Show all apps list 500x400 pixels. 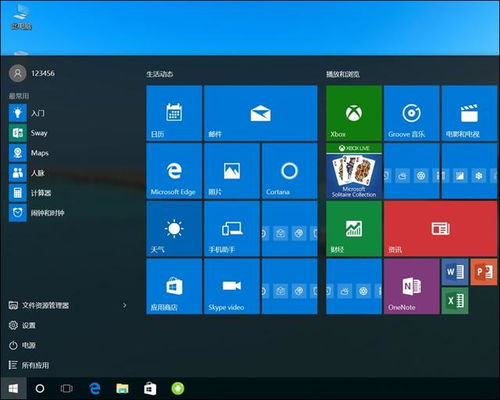[29, 365]
